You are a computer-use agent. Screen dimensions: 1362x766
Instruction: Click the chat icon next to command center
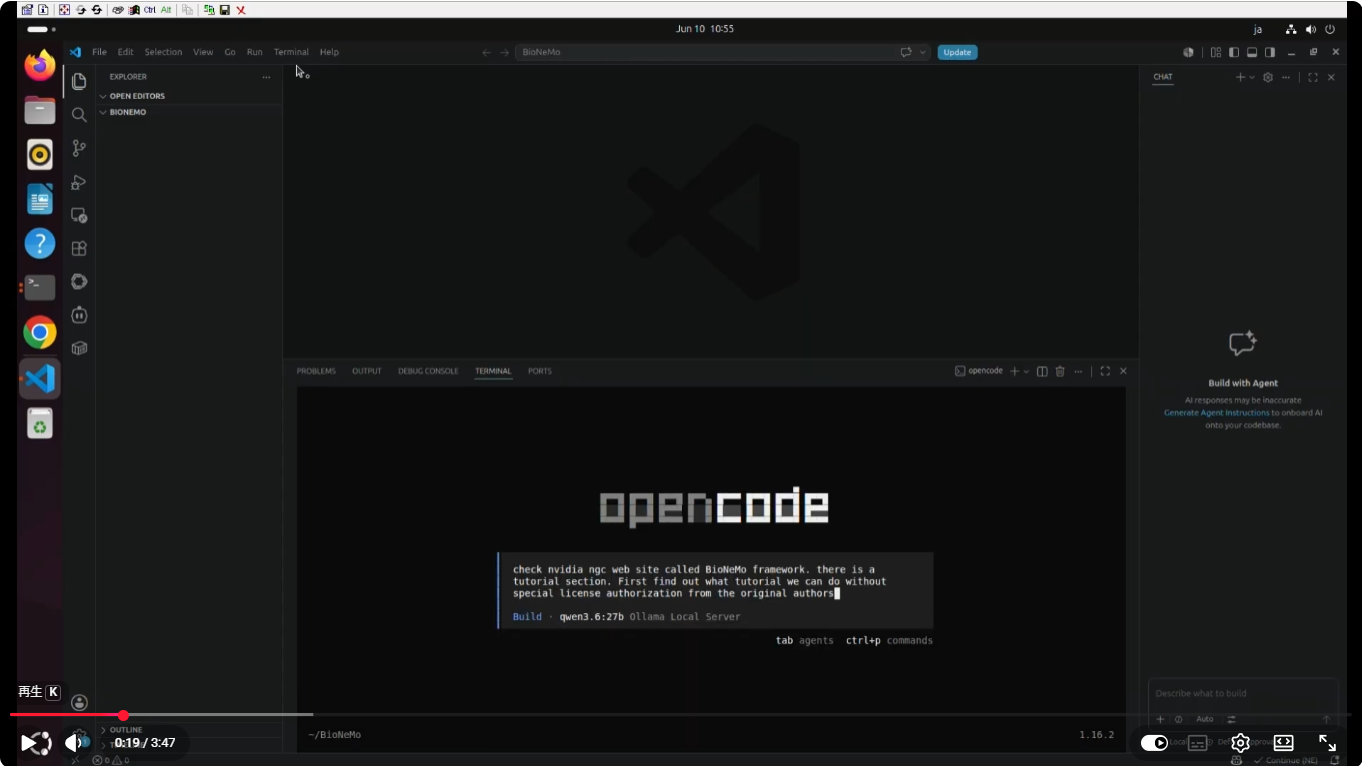[x=906, y=52]
